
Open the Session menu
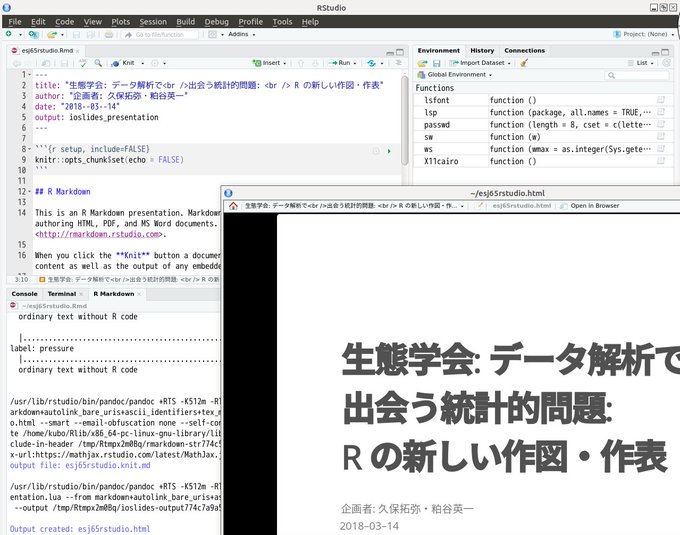[153, 22]
